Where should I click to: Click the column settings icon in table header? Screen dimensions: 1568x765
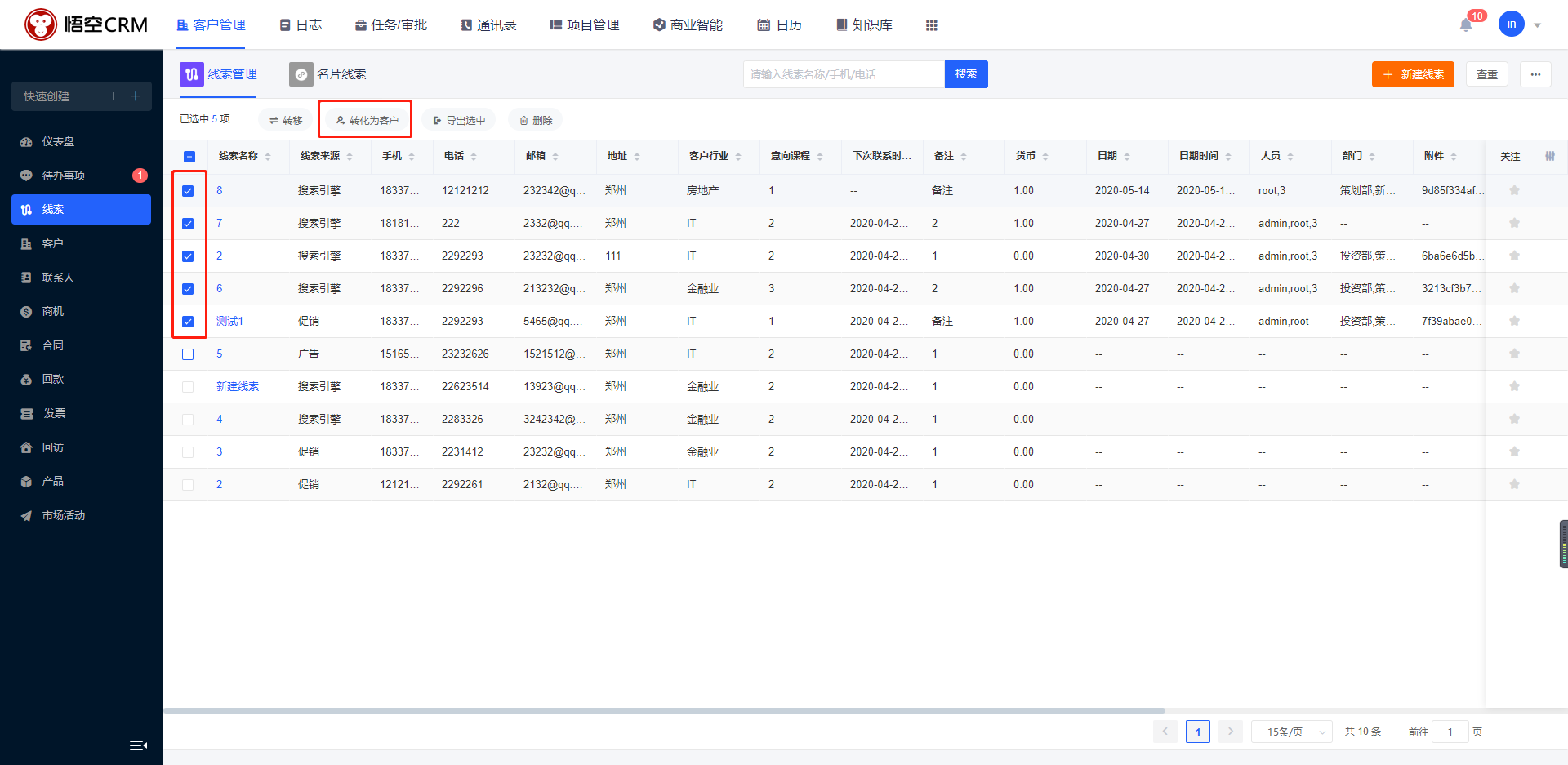[x=1549, y=156]
